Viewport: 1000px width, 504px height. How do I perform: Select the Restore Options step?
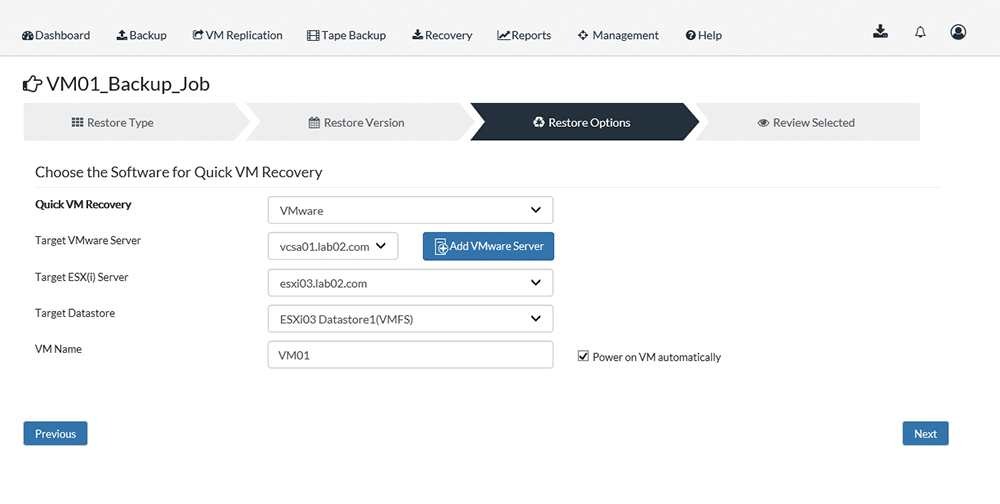point(584,122)
